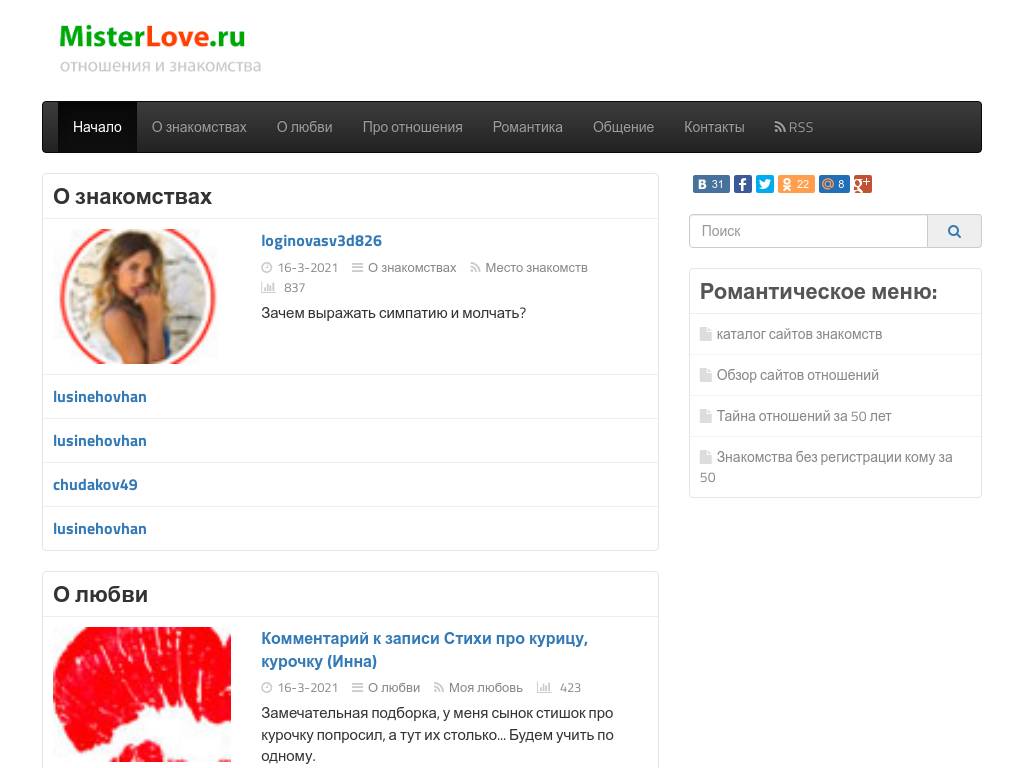Visit каталог сайтов знакомств
1024x768 pixels.
coord(798,334)
